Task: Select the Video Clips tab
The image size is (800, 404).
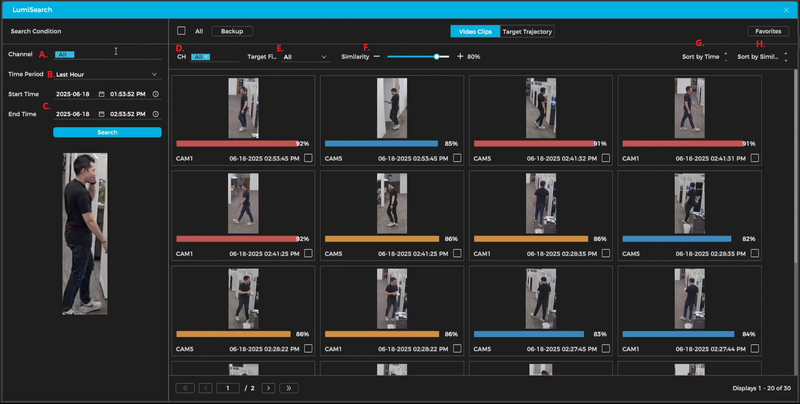Action: click(473, 31)
